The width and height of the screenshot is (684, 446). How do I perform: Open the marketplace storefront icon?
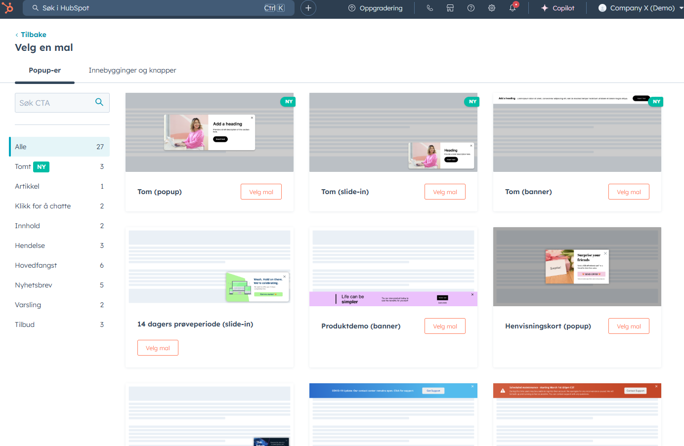pyautogui.click(x=450, y=8)
